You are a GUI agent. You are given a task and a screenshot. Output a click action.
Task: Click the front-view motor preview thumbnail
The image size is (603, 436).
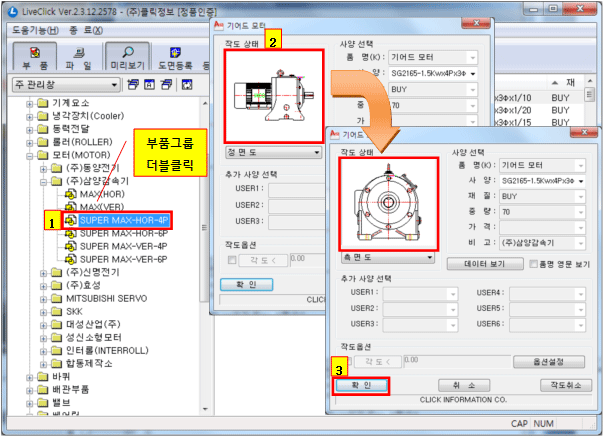tap(274, 96)
